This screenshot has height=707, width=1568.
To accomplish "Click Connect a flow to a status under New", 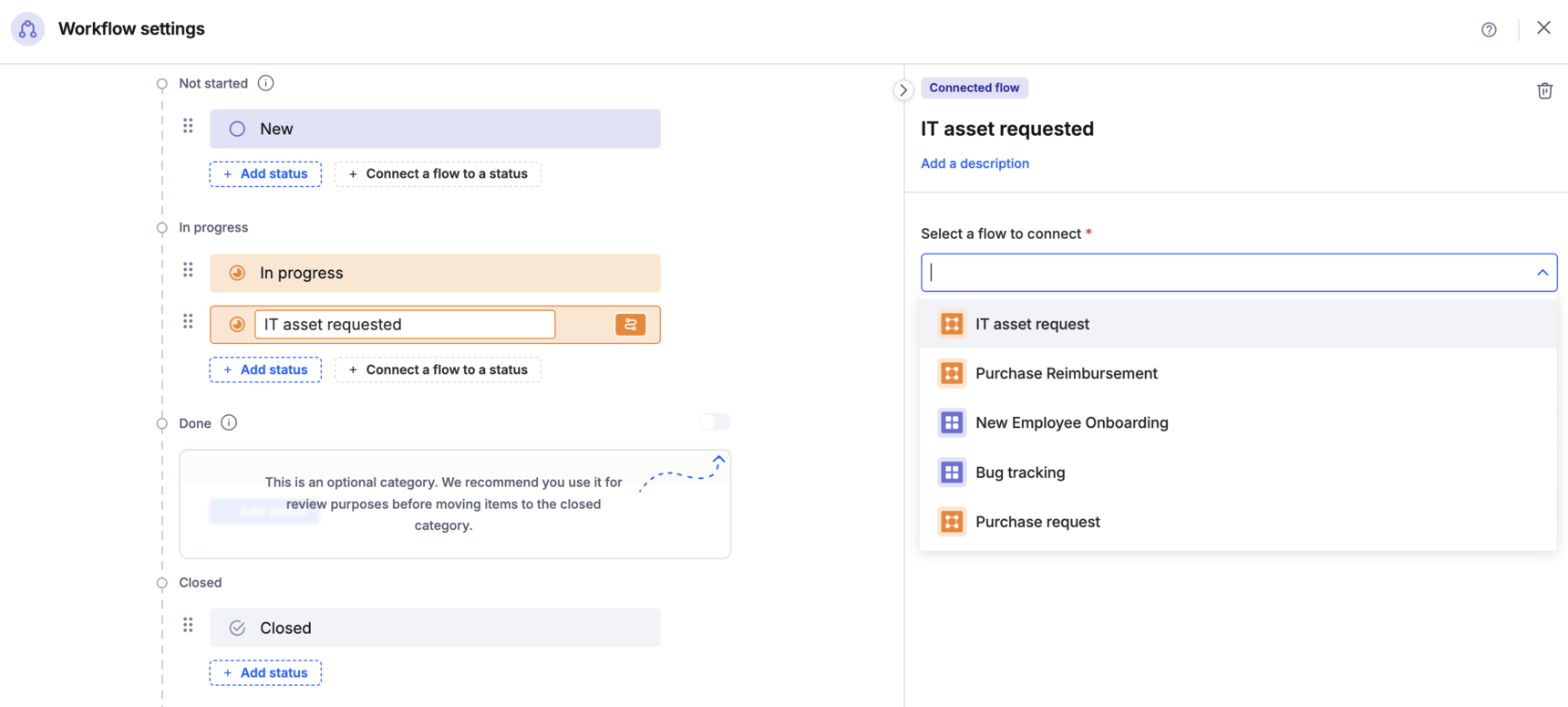I will pyautogui.click(x=438, y=173).
